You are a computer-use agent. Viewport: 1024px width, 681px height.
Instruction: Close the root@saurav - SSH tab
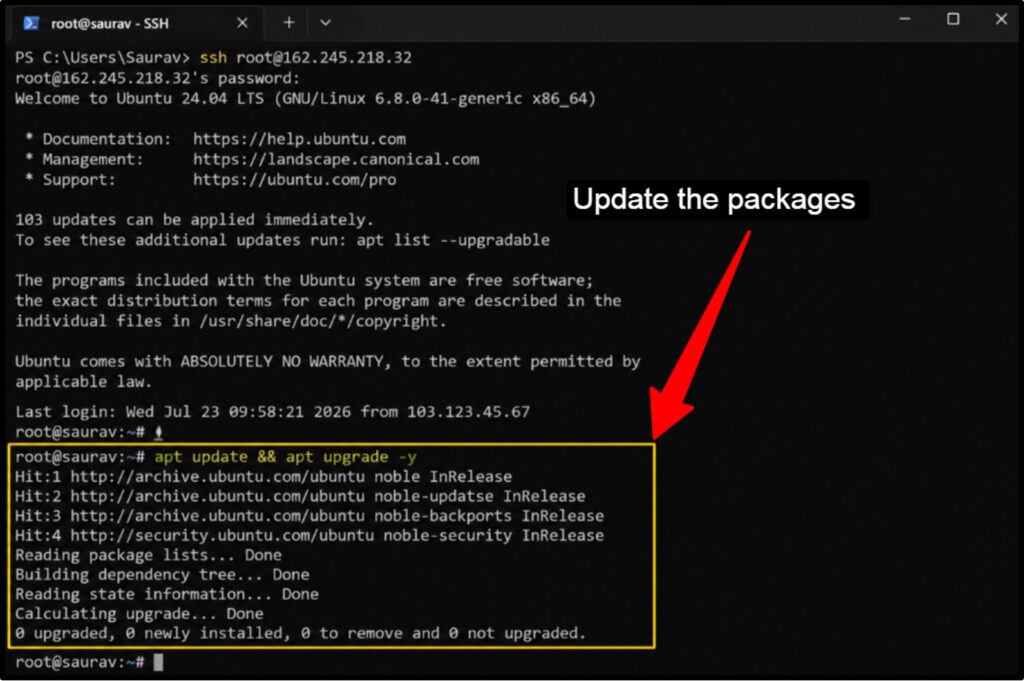tap(242, 23)
